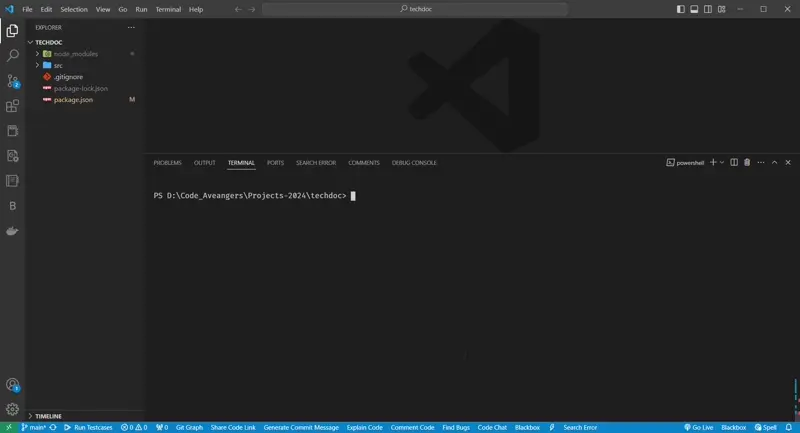Expand the src folder

click(84, 65)
